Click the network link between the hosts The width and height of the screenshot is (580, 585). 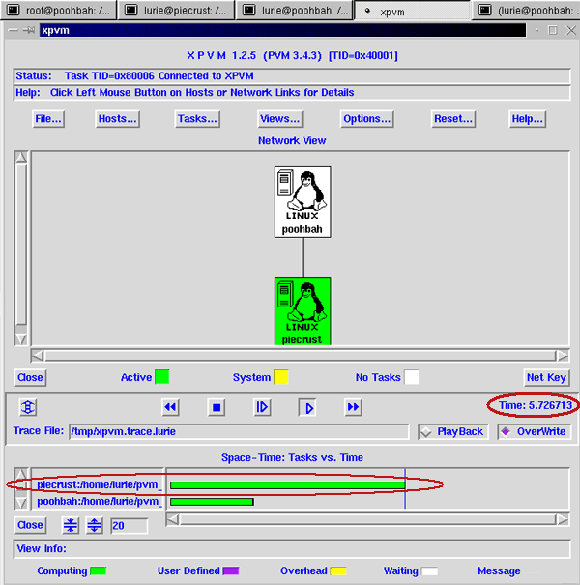(303, 257)
